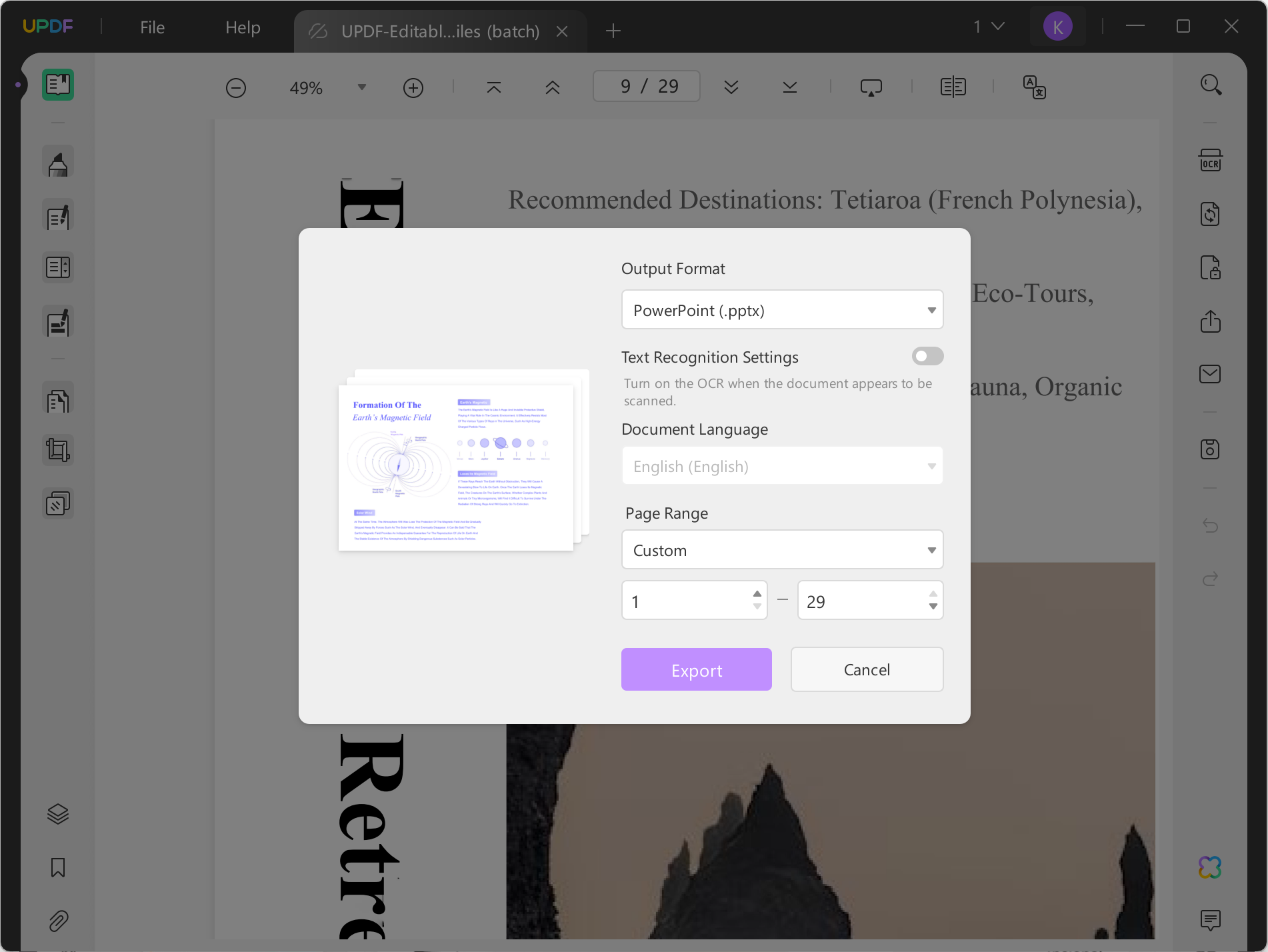Open Reader mode from the left sidebar
This screenshot has width=1268, height=952.
point(58,85)
